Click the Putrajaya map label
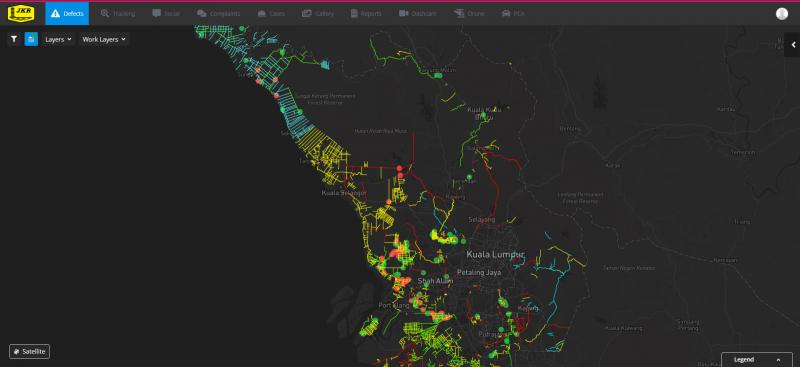Screen dimensions: 800x367 coord(492,334)
